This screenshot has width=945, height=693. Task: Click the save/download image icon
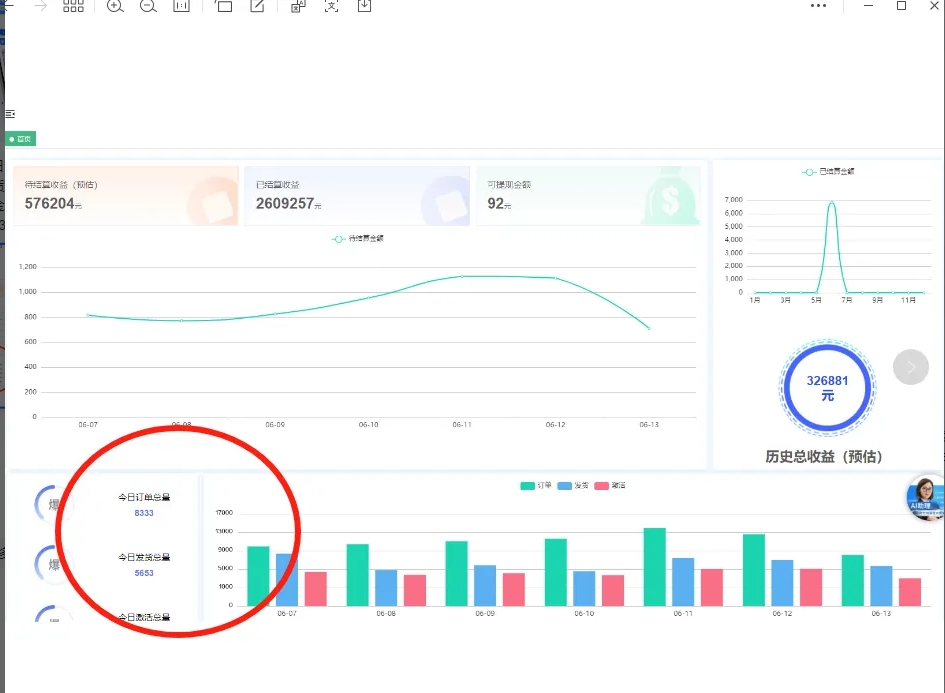click(x=365, y=6)
